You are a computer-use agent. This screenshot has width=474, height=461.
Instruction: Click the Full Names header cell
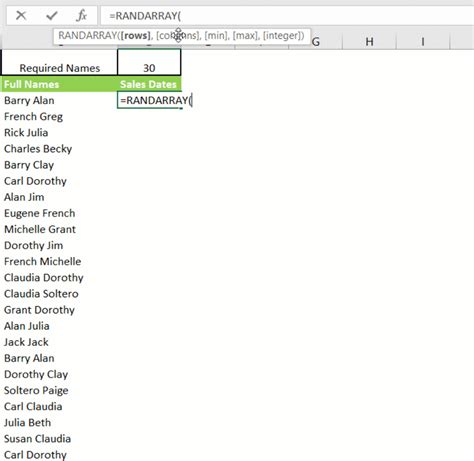59,84
